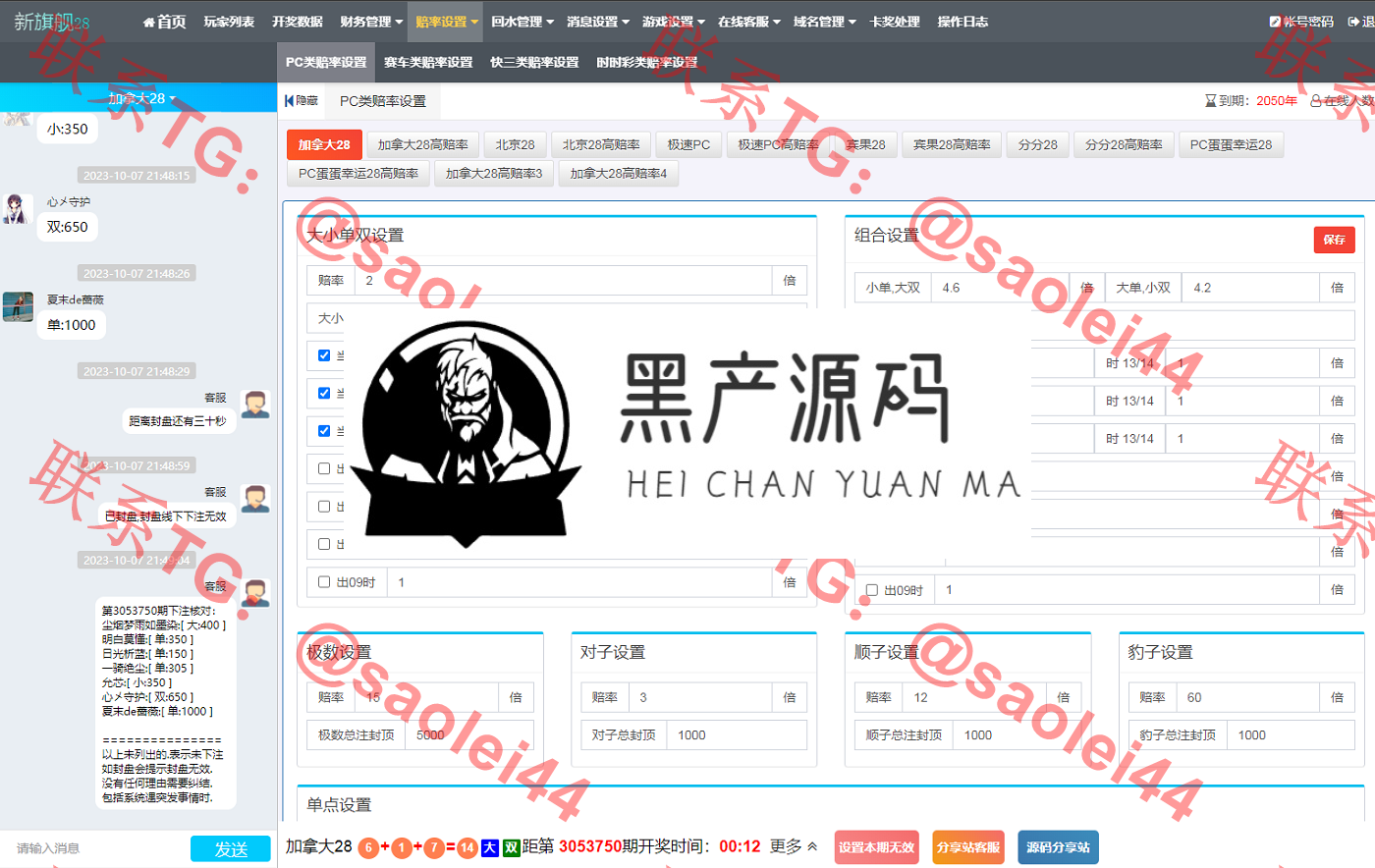Screen dimensions: 1375x868
Task: Open the 财务管理 dropdown menu
Action: click(x=370, y=22)
